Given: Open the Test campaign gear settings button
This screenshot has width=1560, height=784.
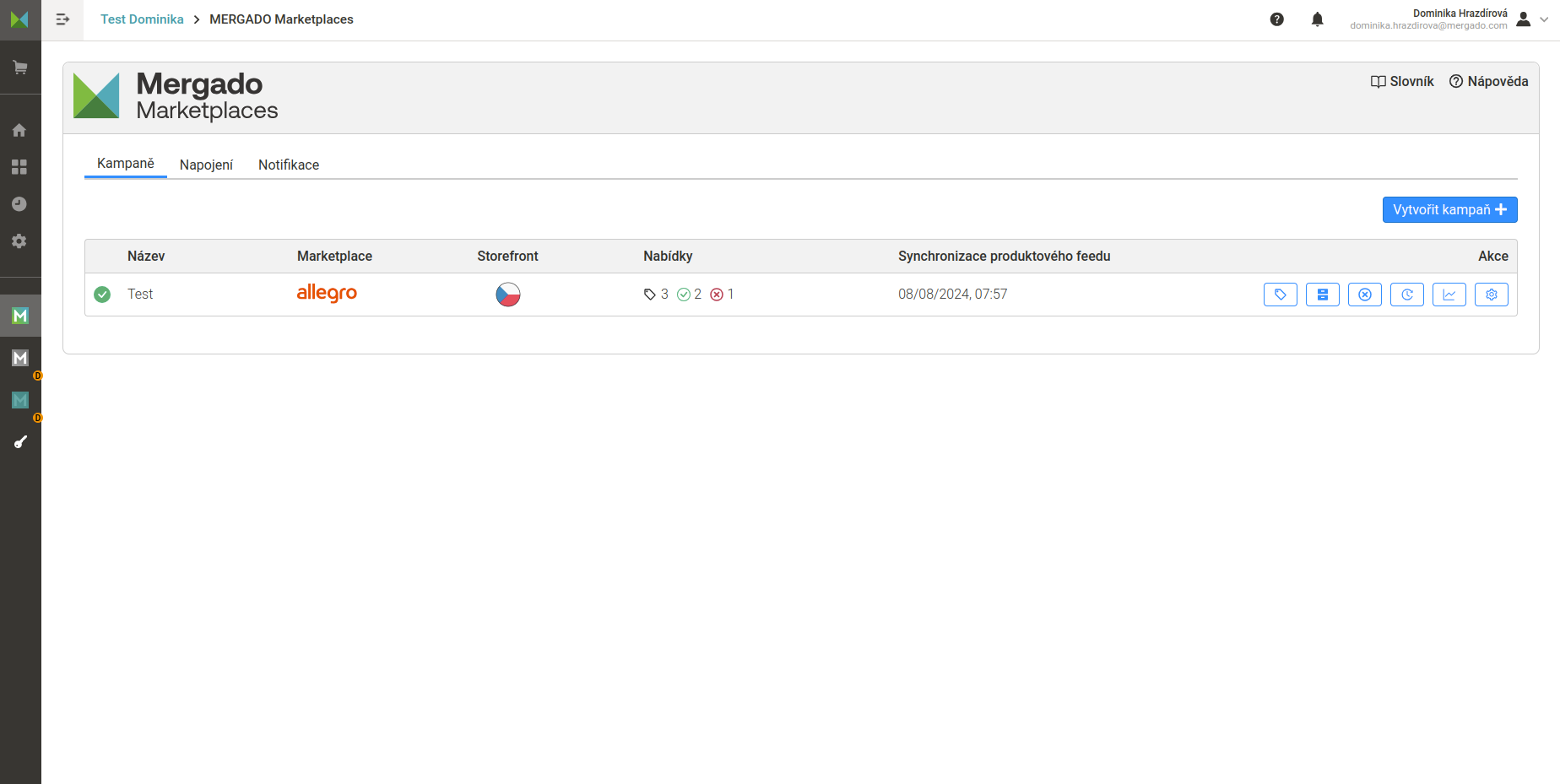Looking at the screenshot, I should pyautogui.click(x=1492, y=295).
